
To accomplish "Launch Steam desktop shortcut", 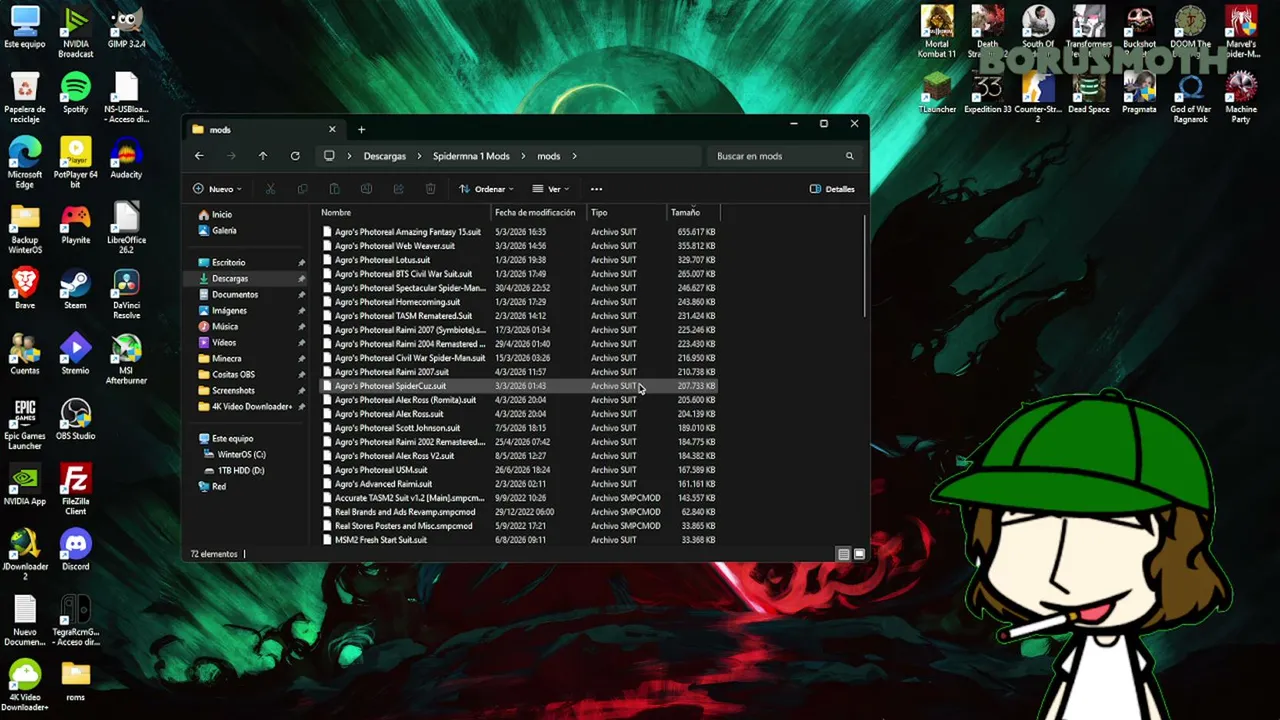I will click(x=76, y=289).
